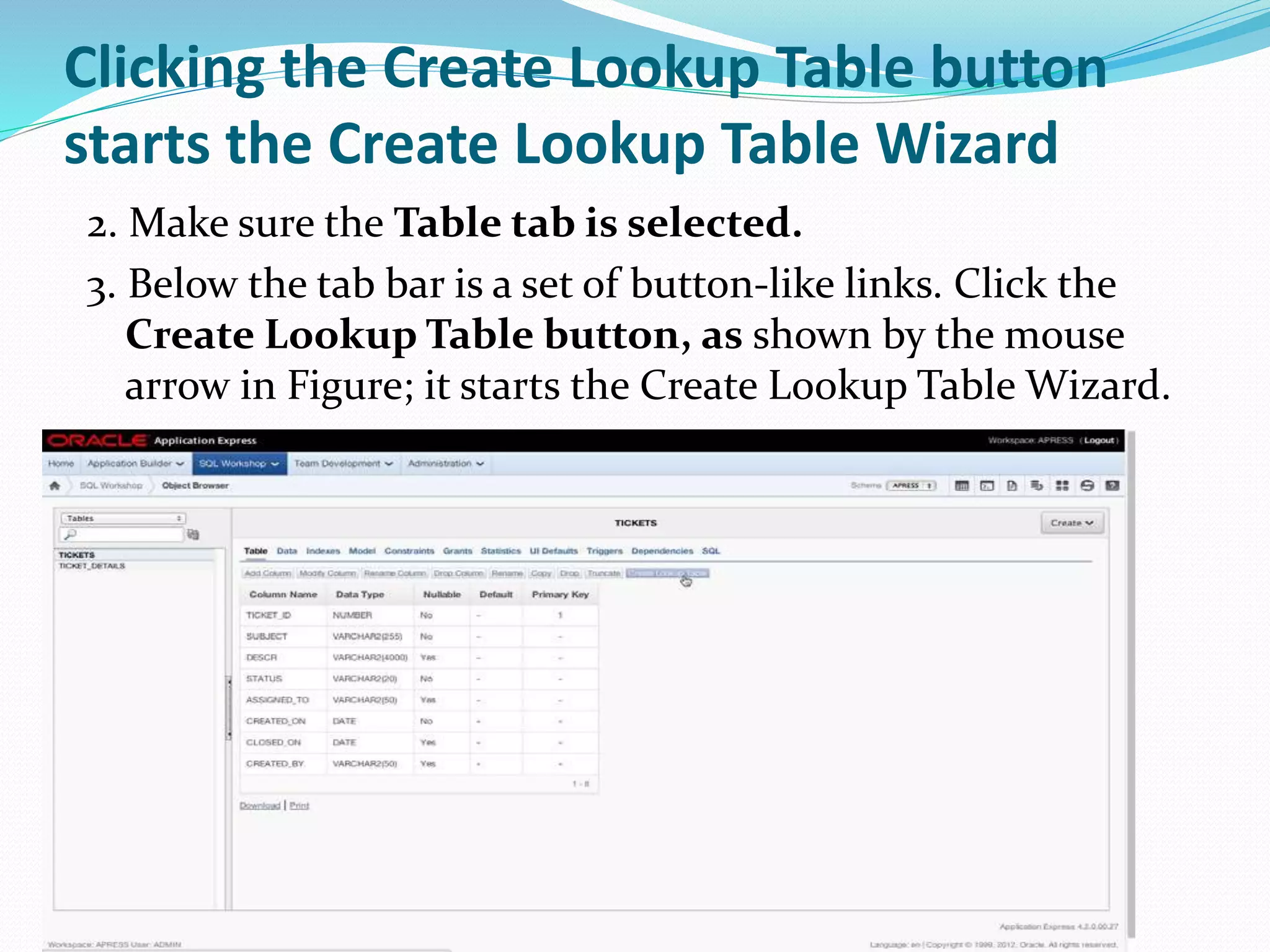Viewport: 1270px width, 952px height.
Task: Click the RESTful Services circular icon
Action: (x=1087, y=485)
